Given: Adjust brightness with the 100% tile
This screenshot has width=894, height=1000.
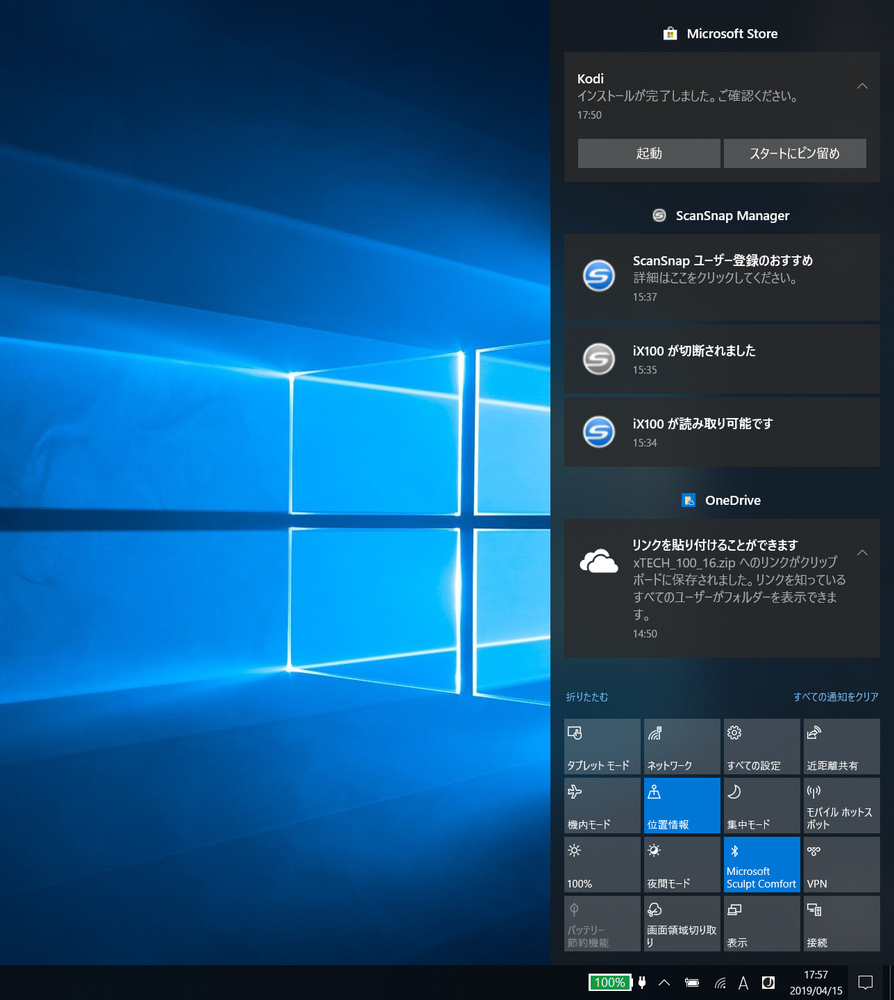Looking at the screenshot, I should [x=601, y=864].
